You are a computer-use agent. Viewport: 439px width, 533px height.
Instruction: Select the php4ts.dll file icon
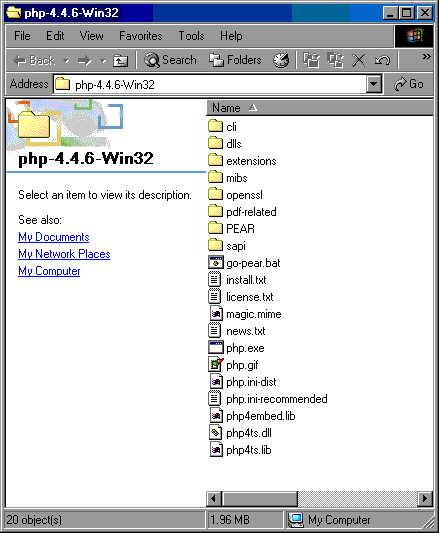[216, 432]
